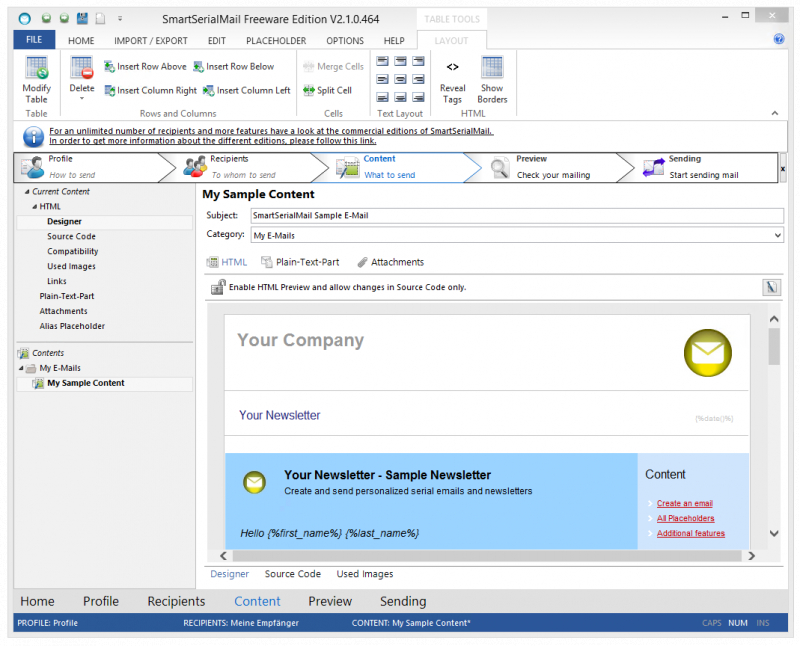Open the IMPORT / EXPORT ribbon tab
The width and height of the screenshot is (800, 646).
tap(151, 41)
